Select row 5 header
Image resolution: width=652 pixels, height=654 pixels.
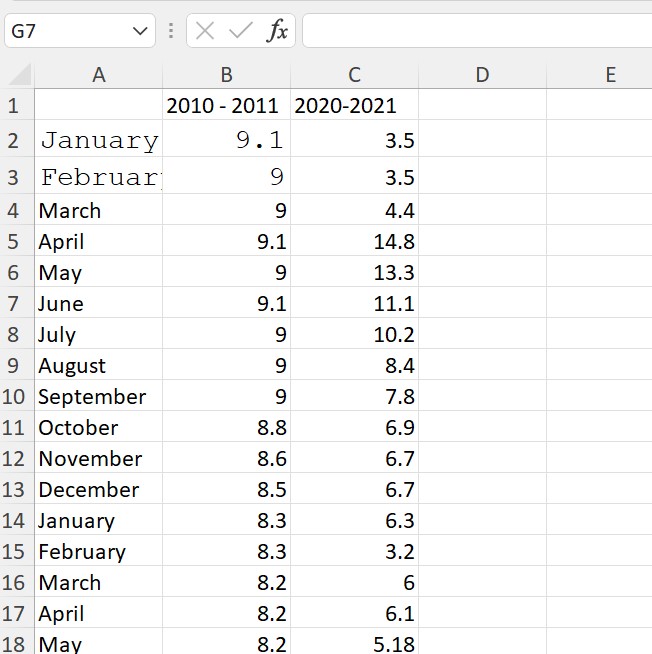click(17, 241)
